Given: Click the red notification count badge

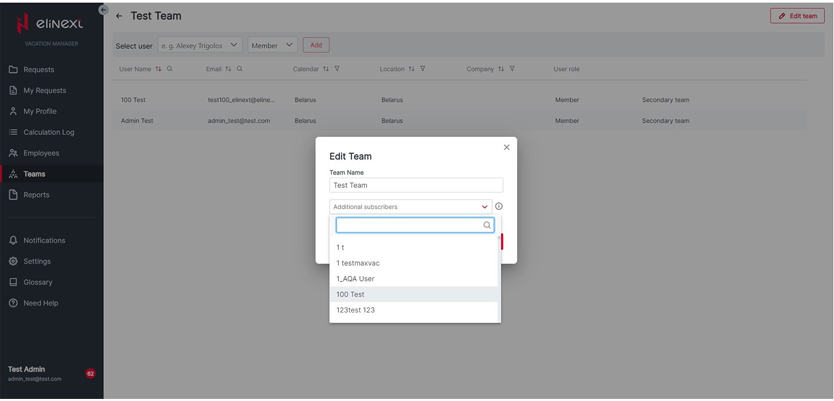Looking at the screenshot, I should point(90,373).
